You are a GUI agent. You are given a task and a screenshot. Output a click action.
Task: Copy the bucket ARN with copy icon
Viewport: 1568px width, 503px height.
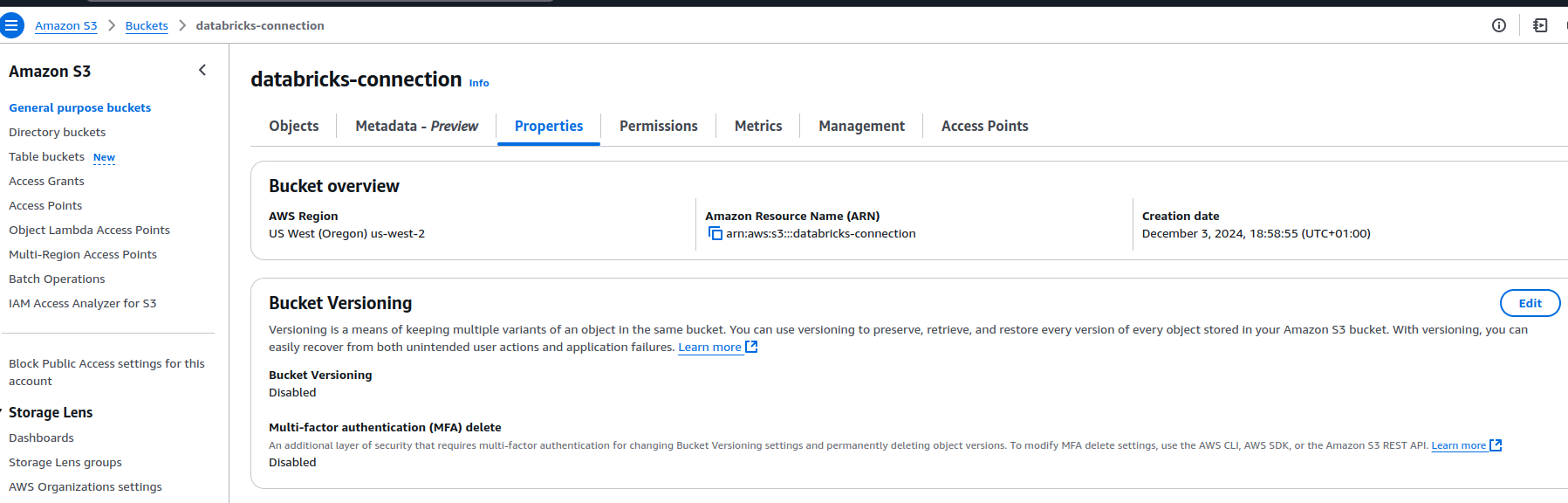715,233
